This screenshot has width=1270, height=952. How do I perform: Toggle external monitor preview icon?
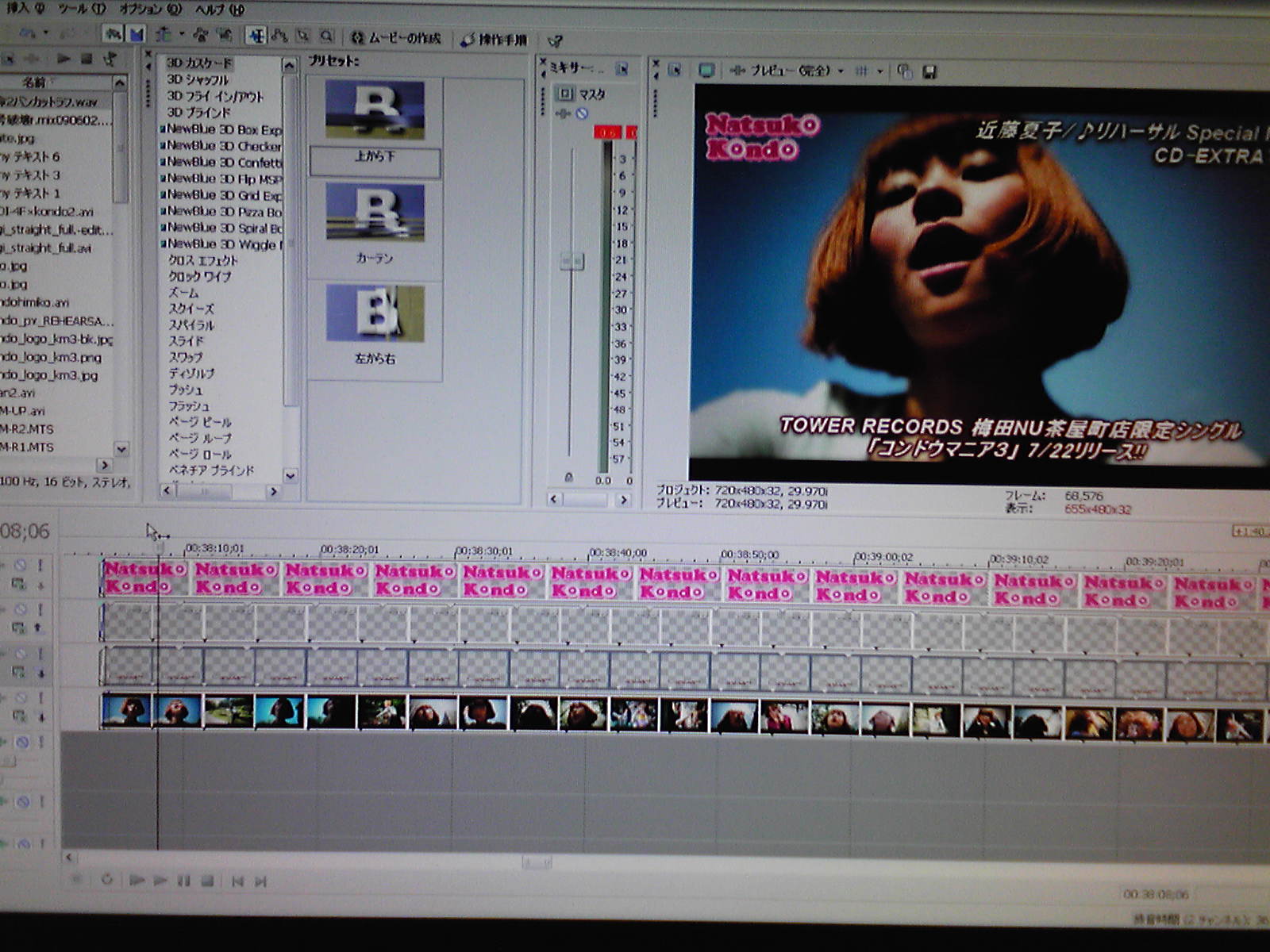tap(706, 71)
